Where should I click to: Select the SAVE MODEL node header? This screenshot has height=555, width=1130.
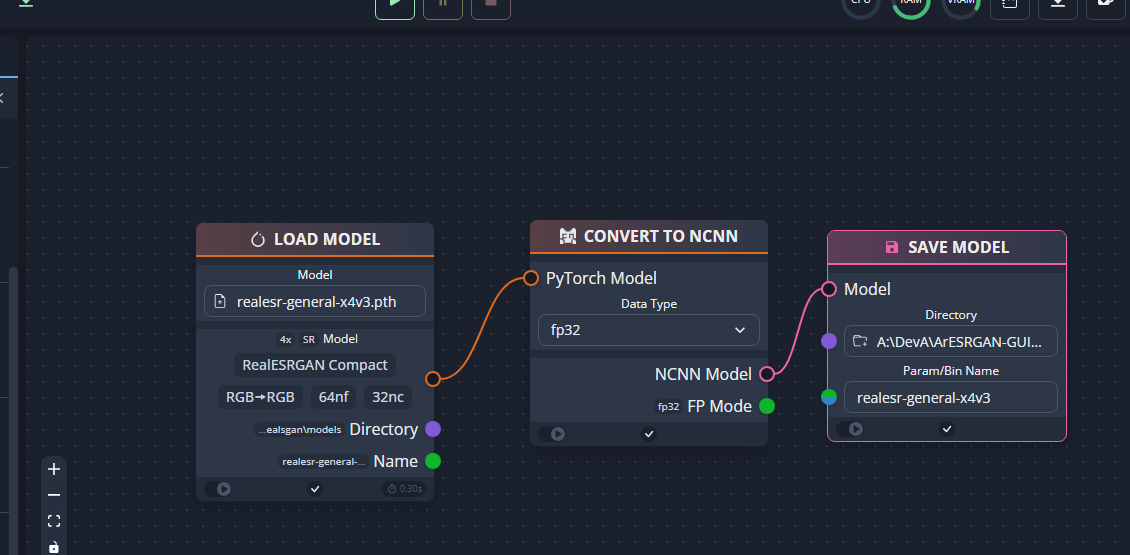[x=946, y=247]
